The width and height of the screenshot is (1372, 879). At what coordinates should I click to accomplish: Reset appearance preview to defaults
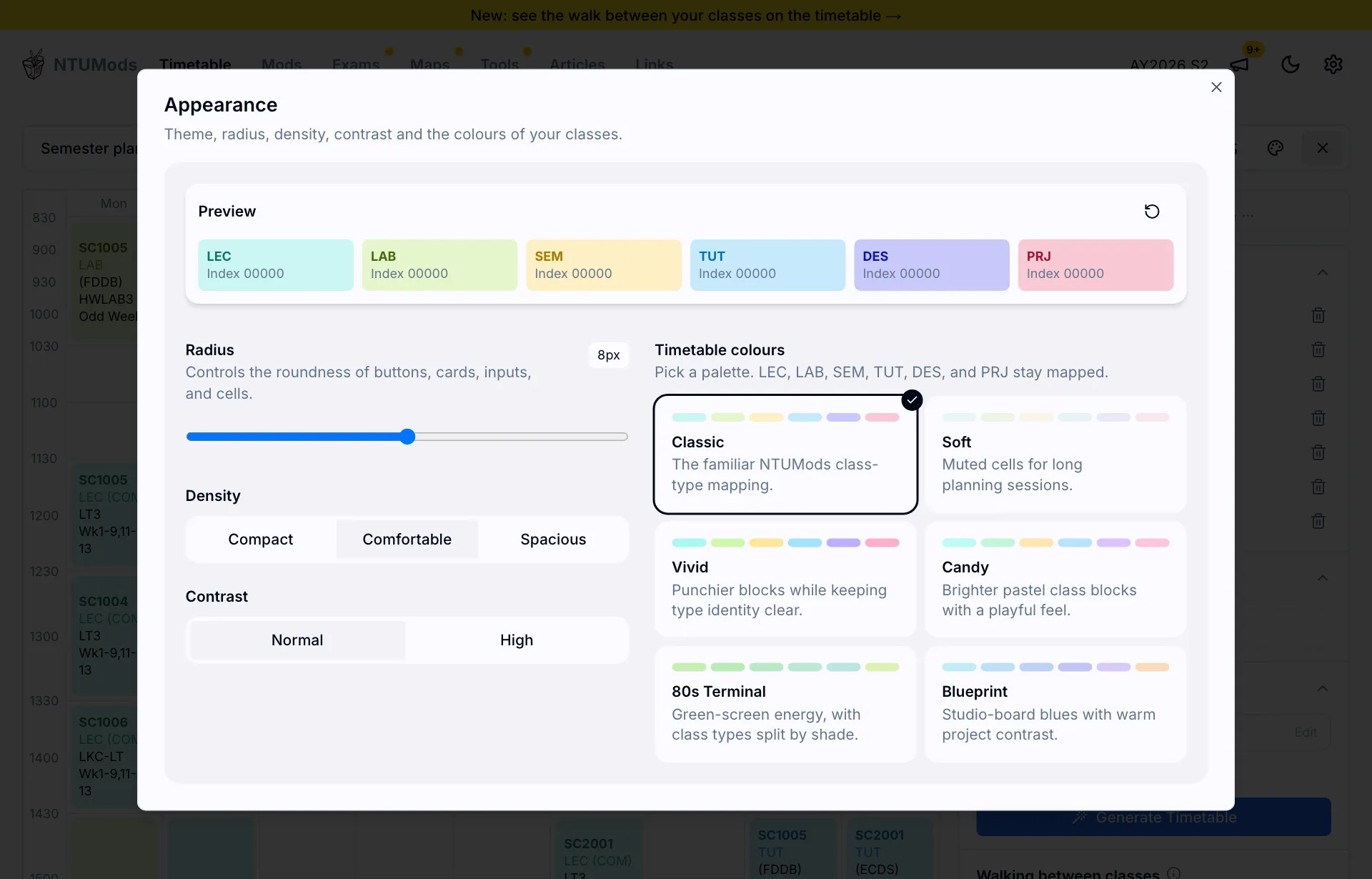click(x=1152, y=212)
